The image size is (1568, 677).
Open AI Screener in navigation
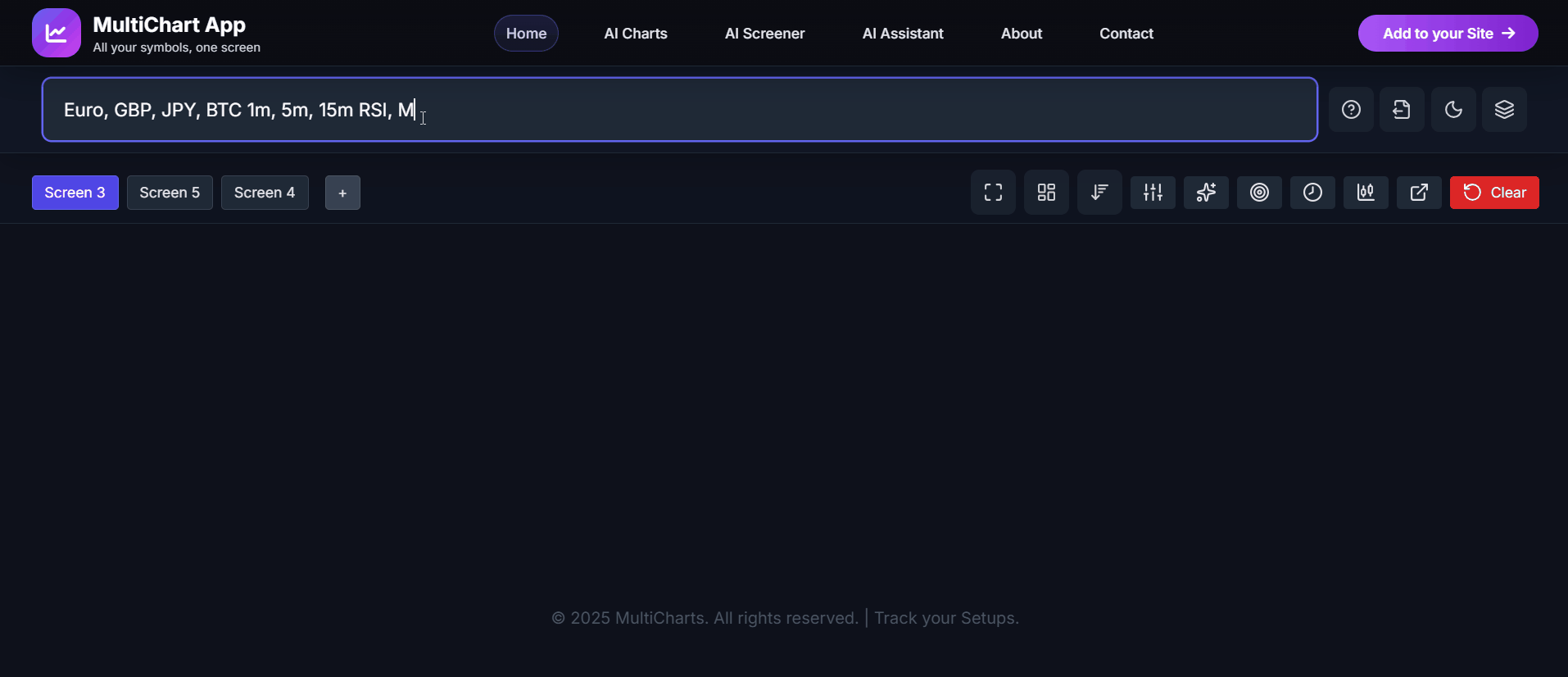(764, 34)
